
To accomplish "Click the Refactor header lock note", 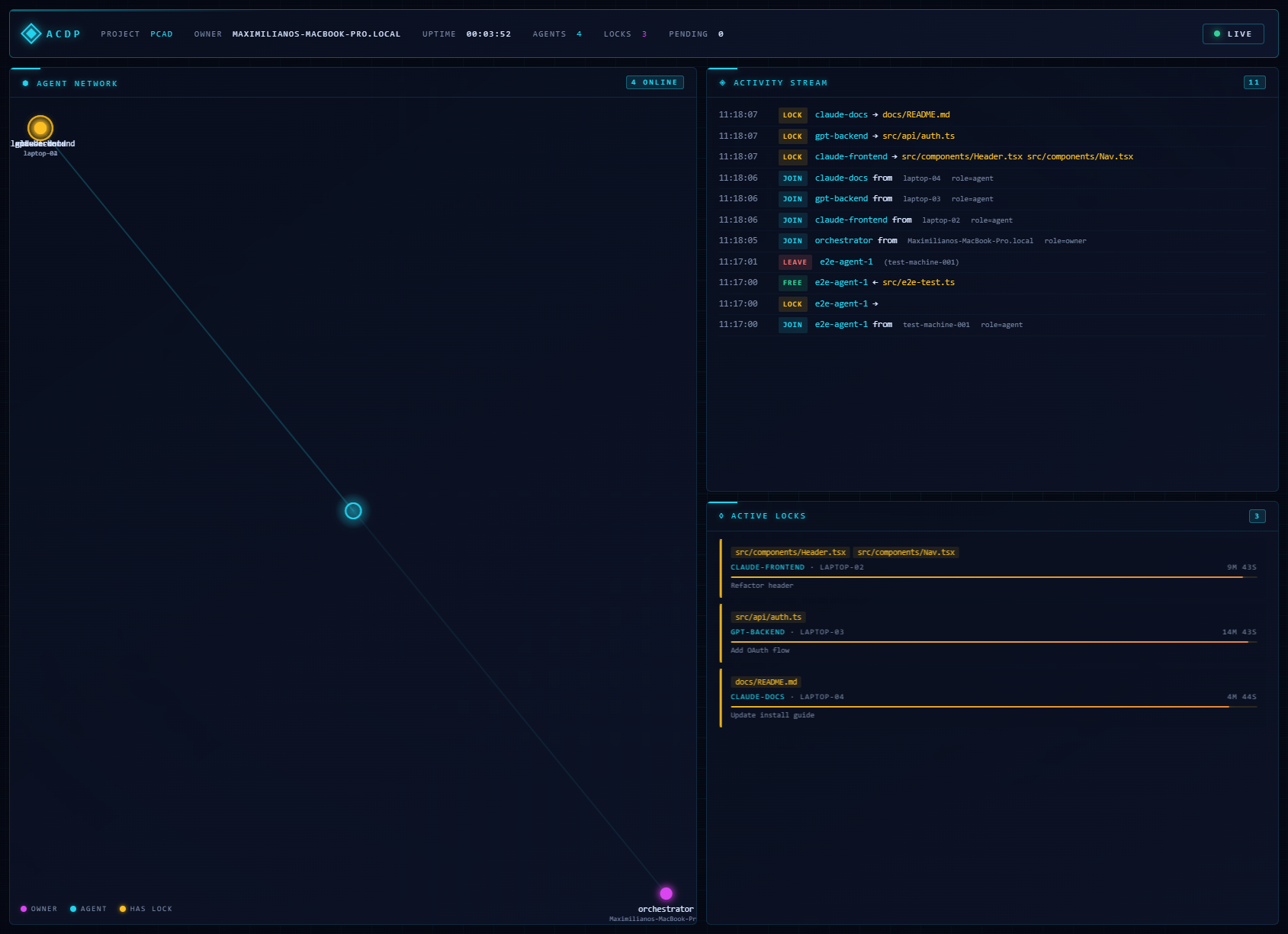I will click(762, 586).
